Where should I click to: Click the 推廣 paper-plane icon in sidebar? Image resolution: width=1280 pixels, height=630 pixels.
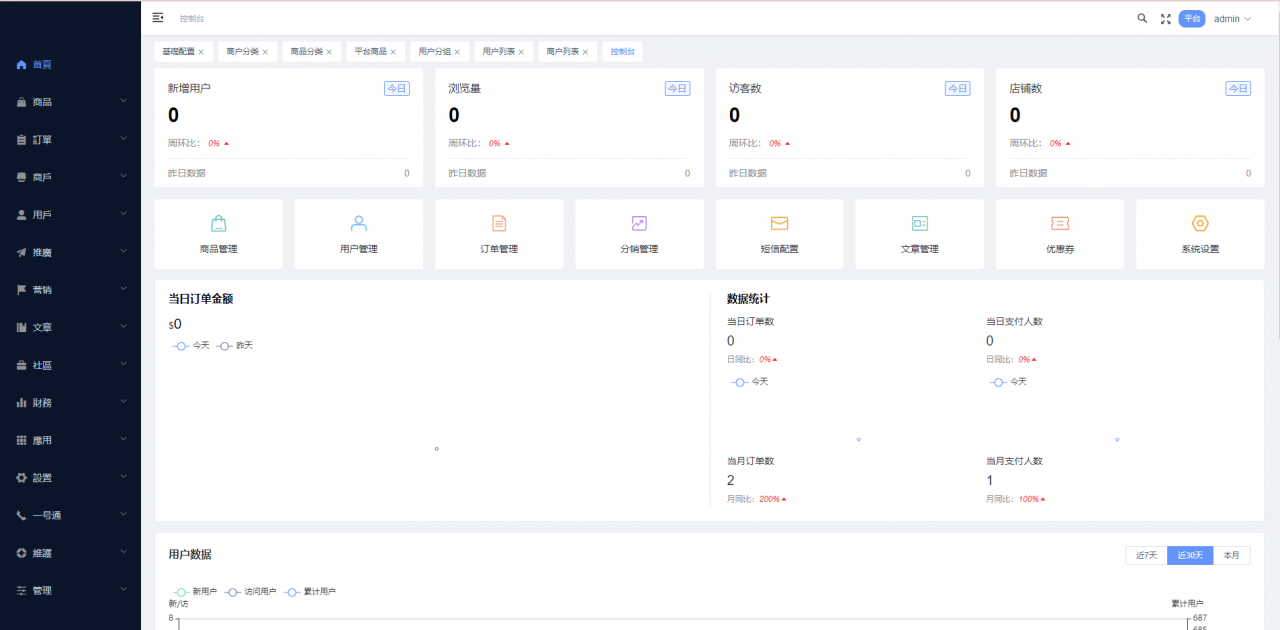[22, 252]
